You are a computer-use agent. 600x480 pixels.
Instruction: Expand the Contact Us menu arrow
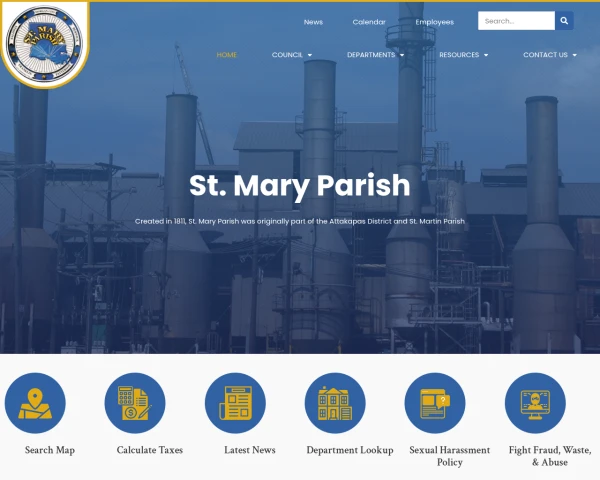point(574,55)
